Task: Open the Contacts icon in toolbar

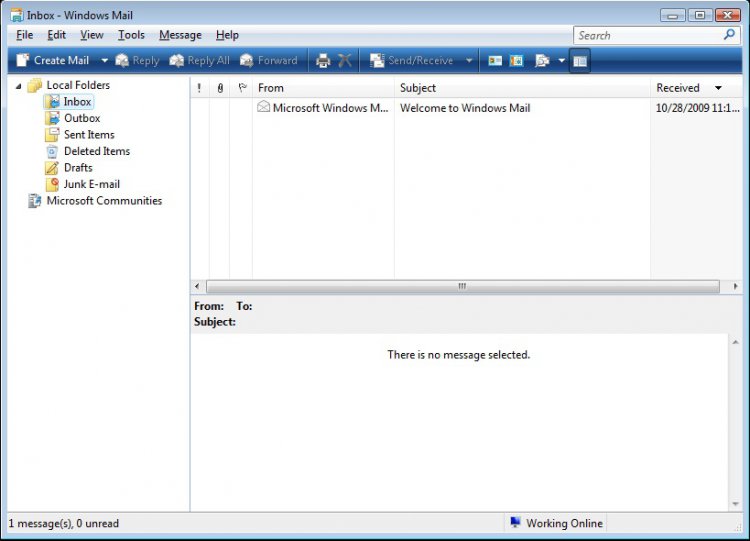Action: click(495, 61)
